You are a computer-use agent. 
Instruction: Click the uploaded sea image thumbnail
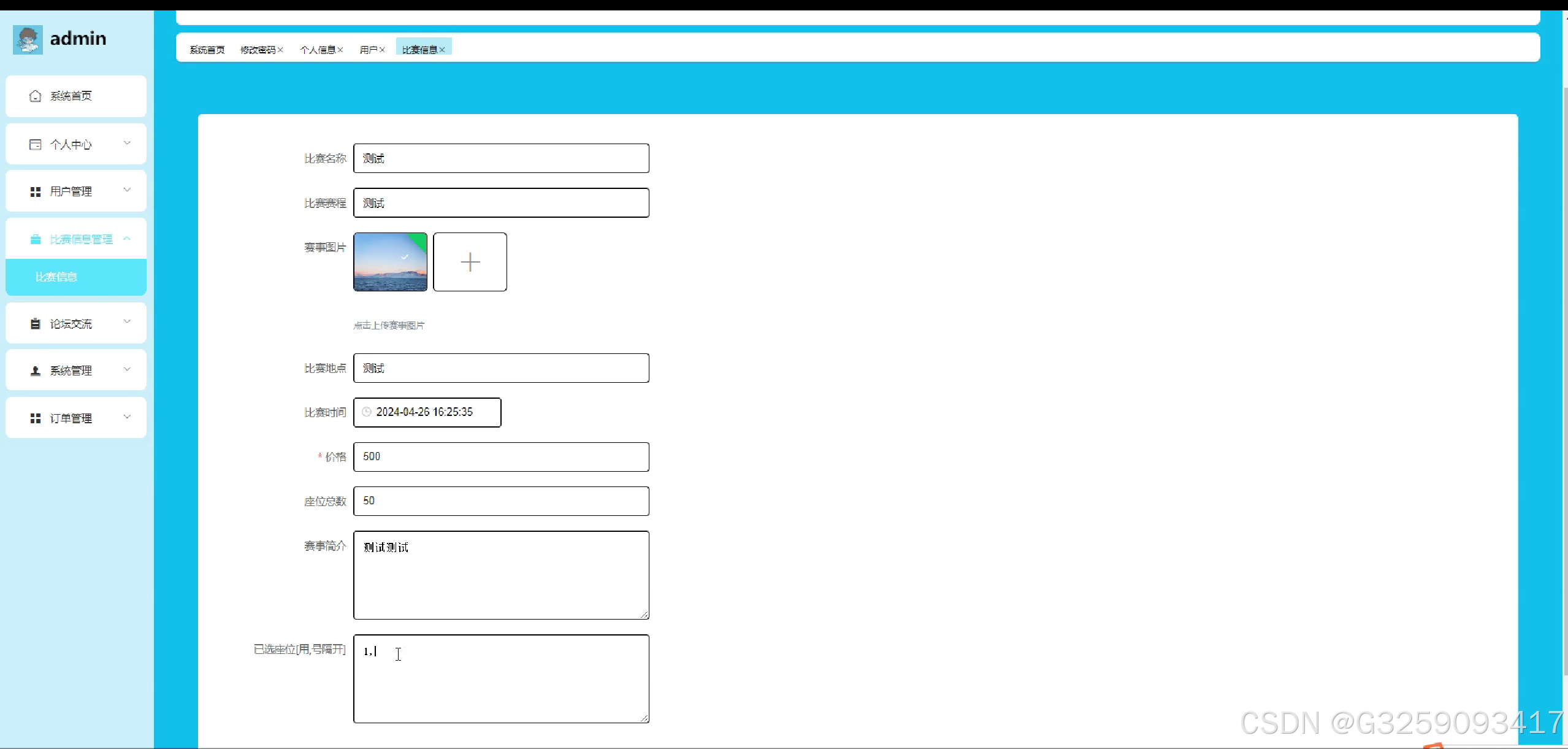[390, 262]
